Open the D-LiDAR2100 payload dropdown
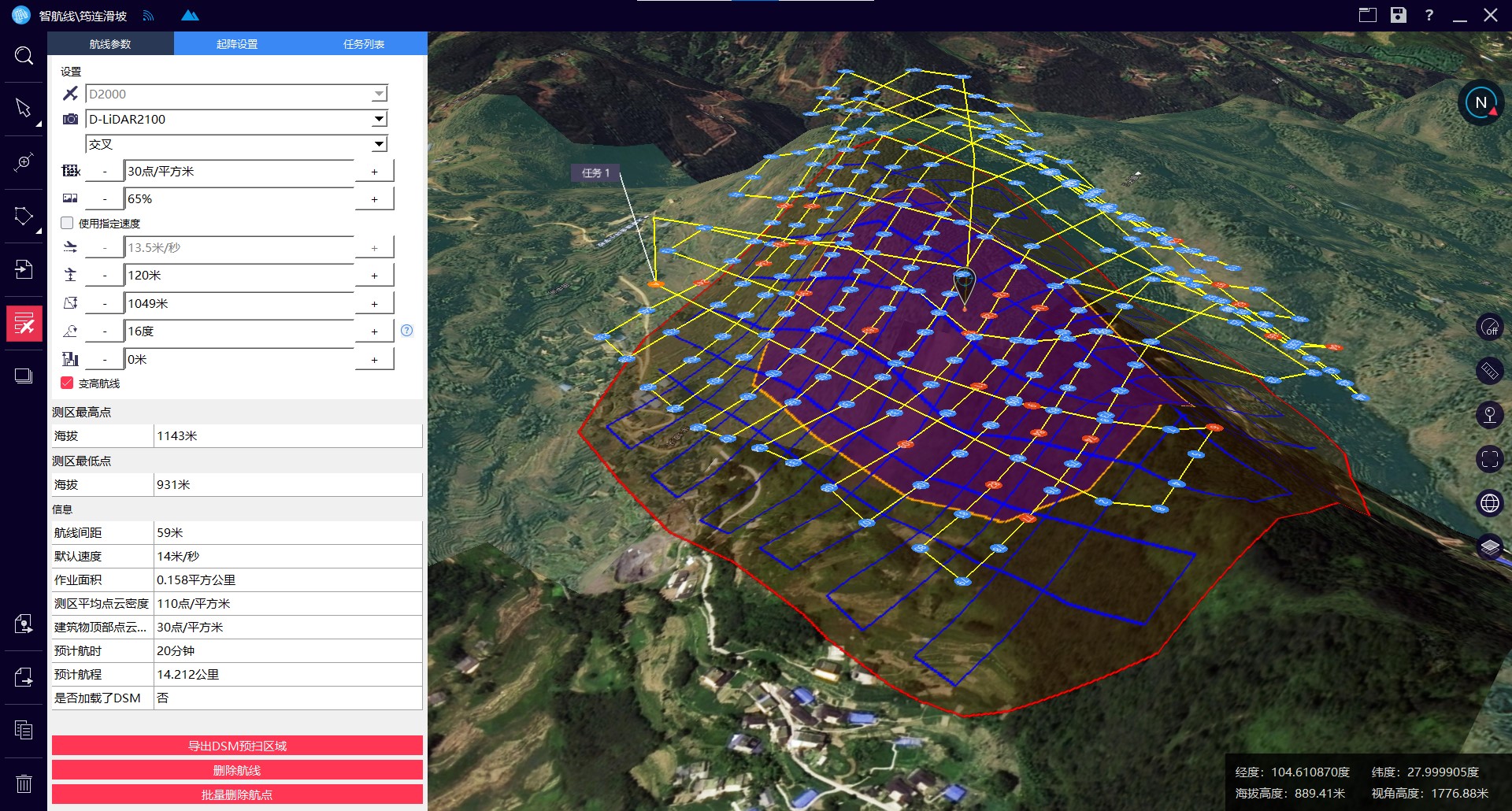This screenshot has width=1512, height=811. (x=379, y=119)
